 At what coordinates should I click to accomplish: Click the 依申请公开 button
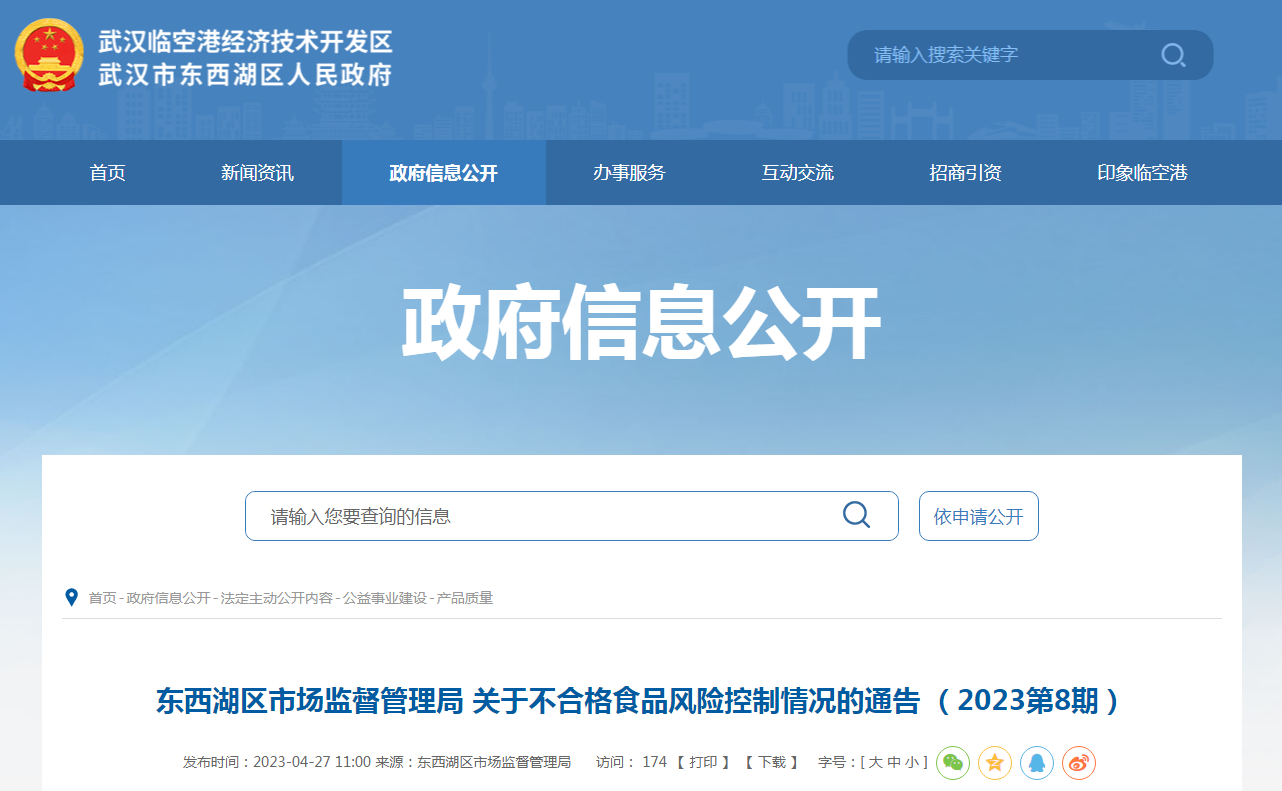coord(978,516)
